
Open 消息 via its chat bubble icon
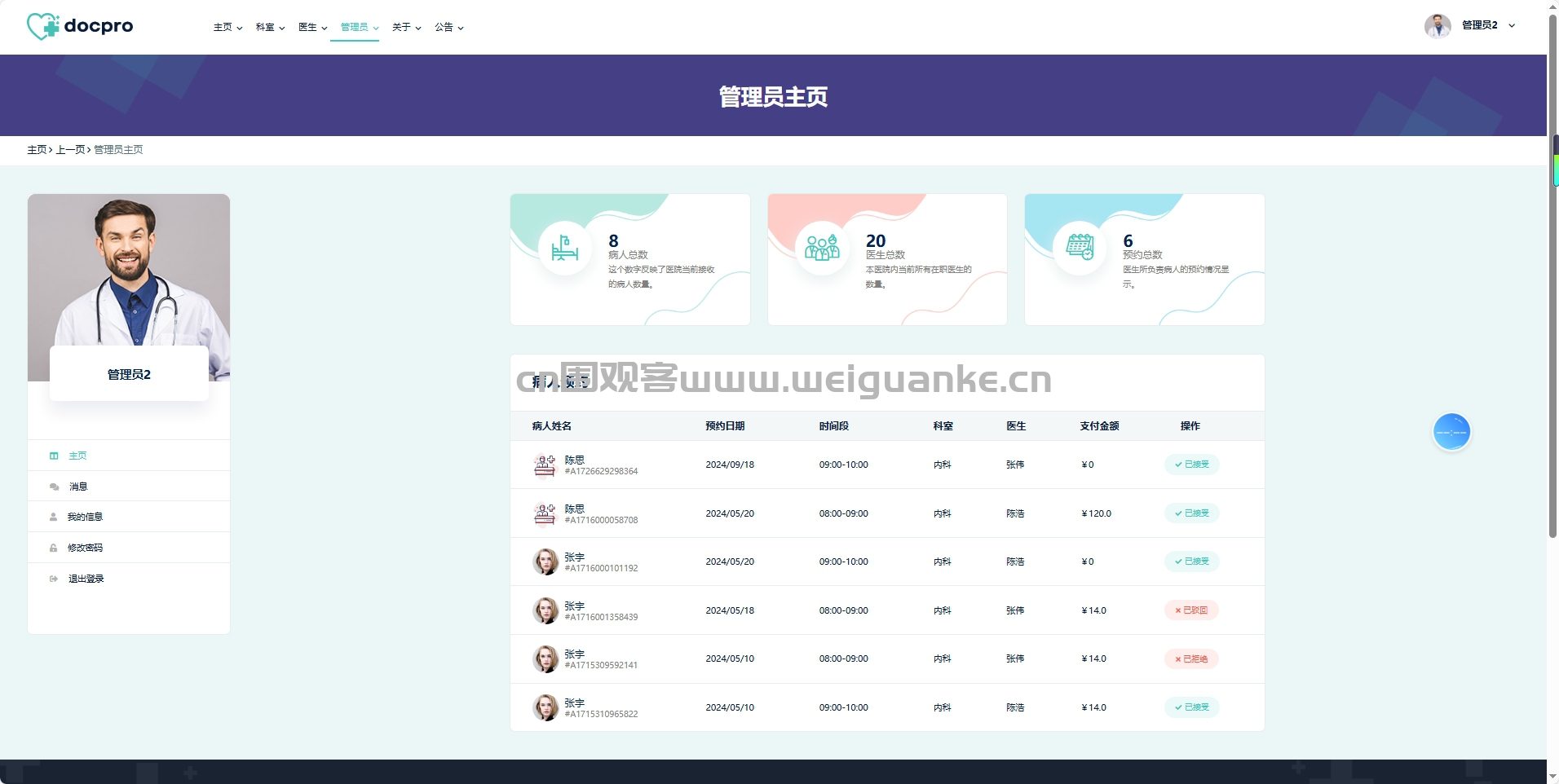point(54,487)
